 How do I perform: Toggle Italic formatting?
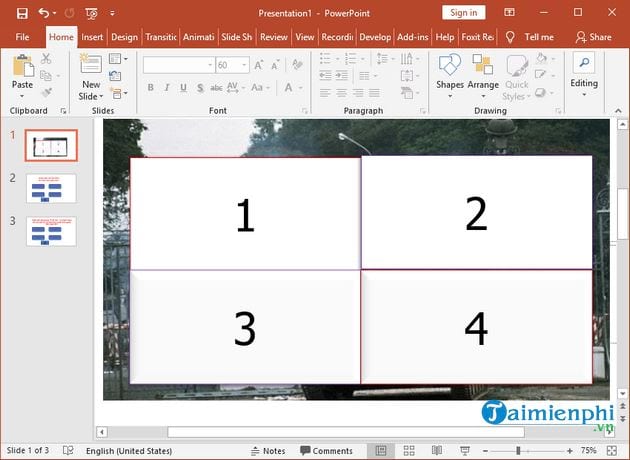[167, 88]
